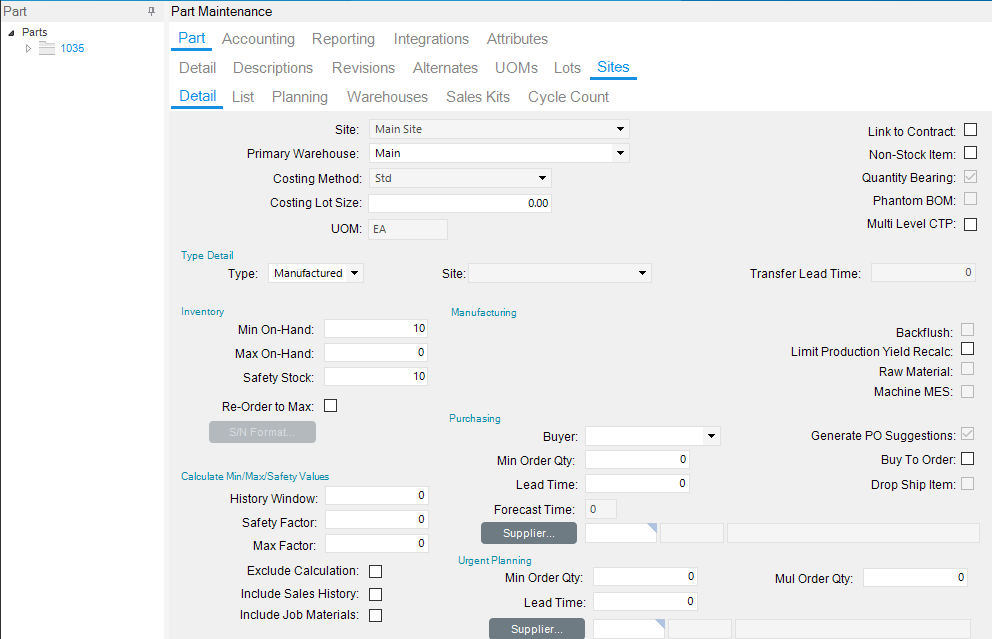Check Include Sales History
The width and height of the screenshot is (992, 639).
point(375,594)
